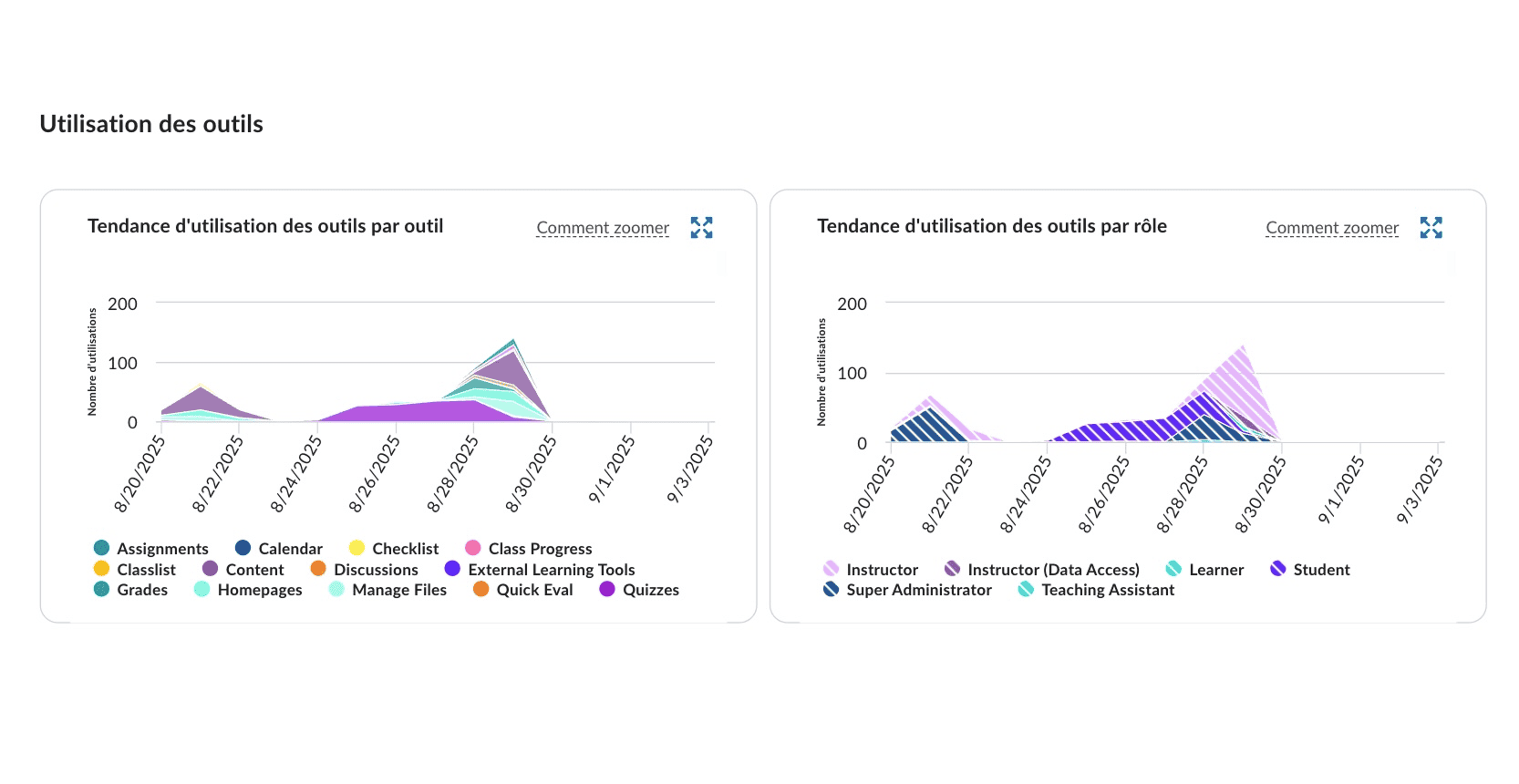Click the Homepages legend marker icon
The width and height of the screenshot is (1519, 784).
click(x=202, y=589)
